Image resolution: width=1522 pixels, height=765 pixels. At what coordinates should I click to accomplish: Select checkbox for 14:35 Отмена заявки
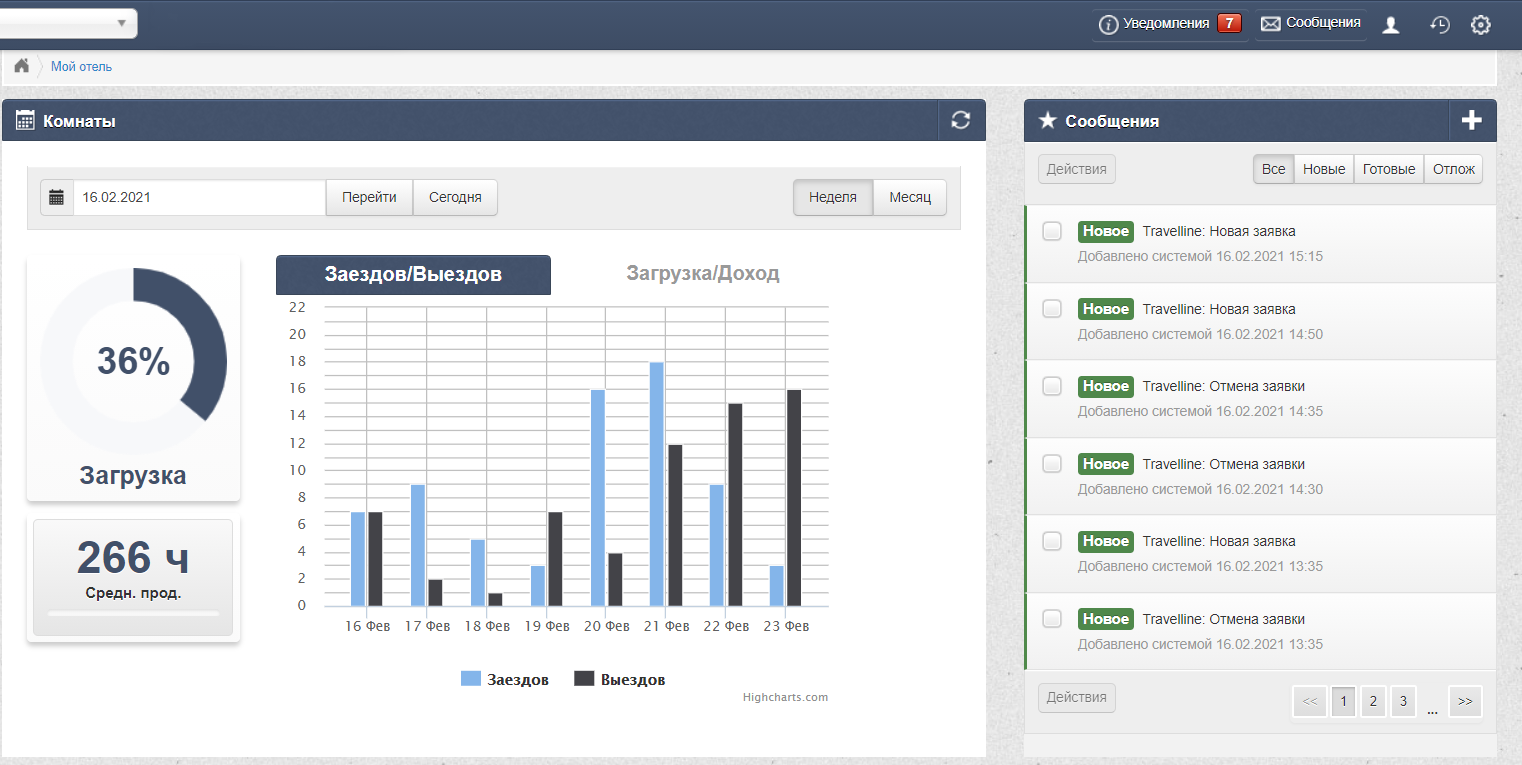point(1052,386)
